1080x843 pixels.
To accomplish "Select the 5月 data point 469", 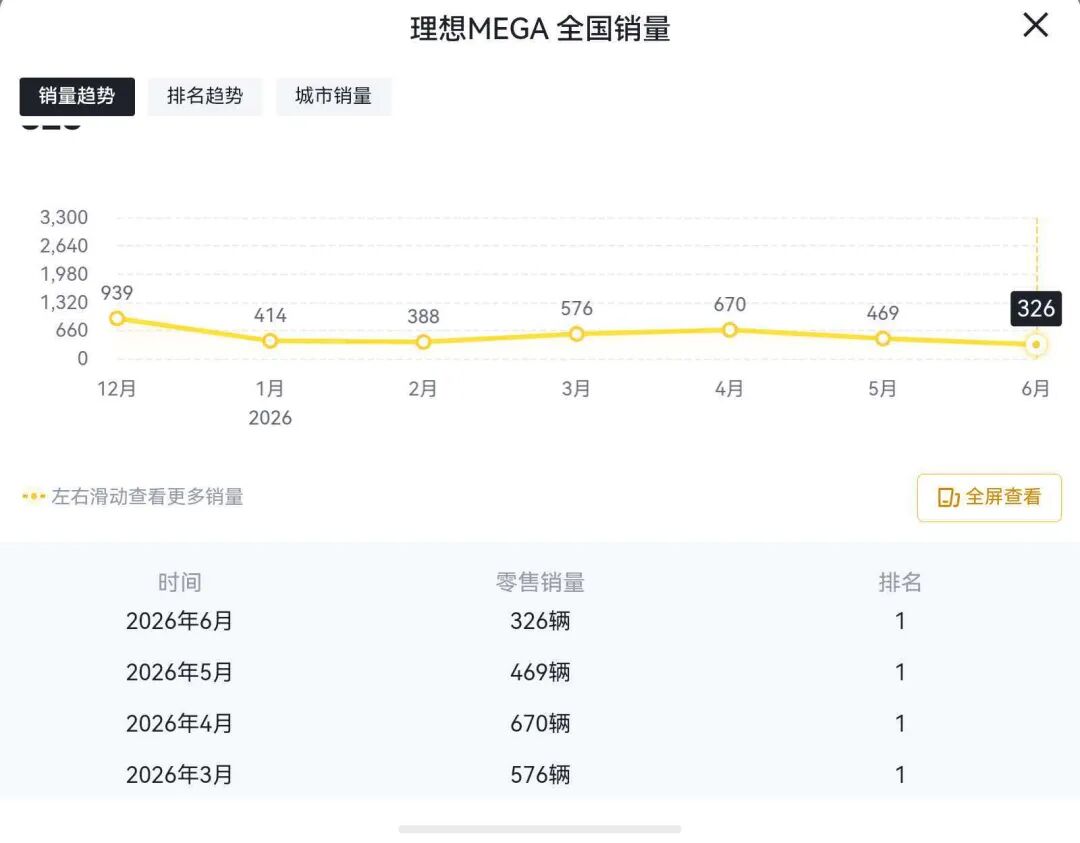I will pyautogui.click(x=882, y=339).
